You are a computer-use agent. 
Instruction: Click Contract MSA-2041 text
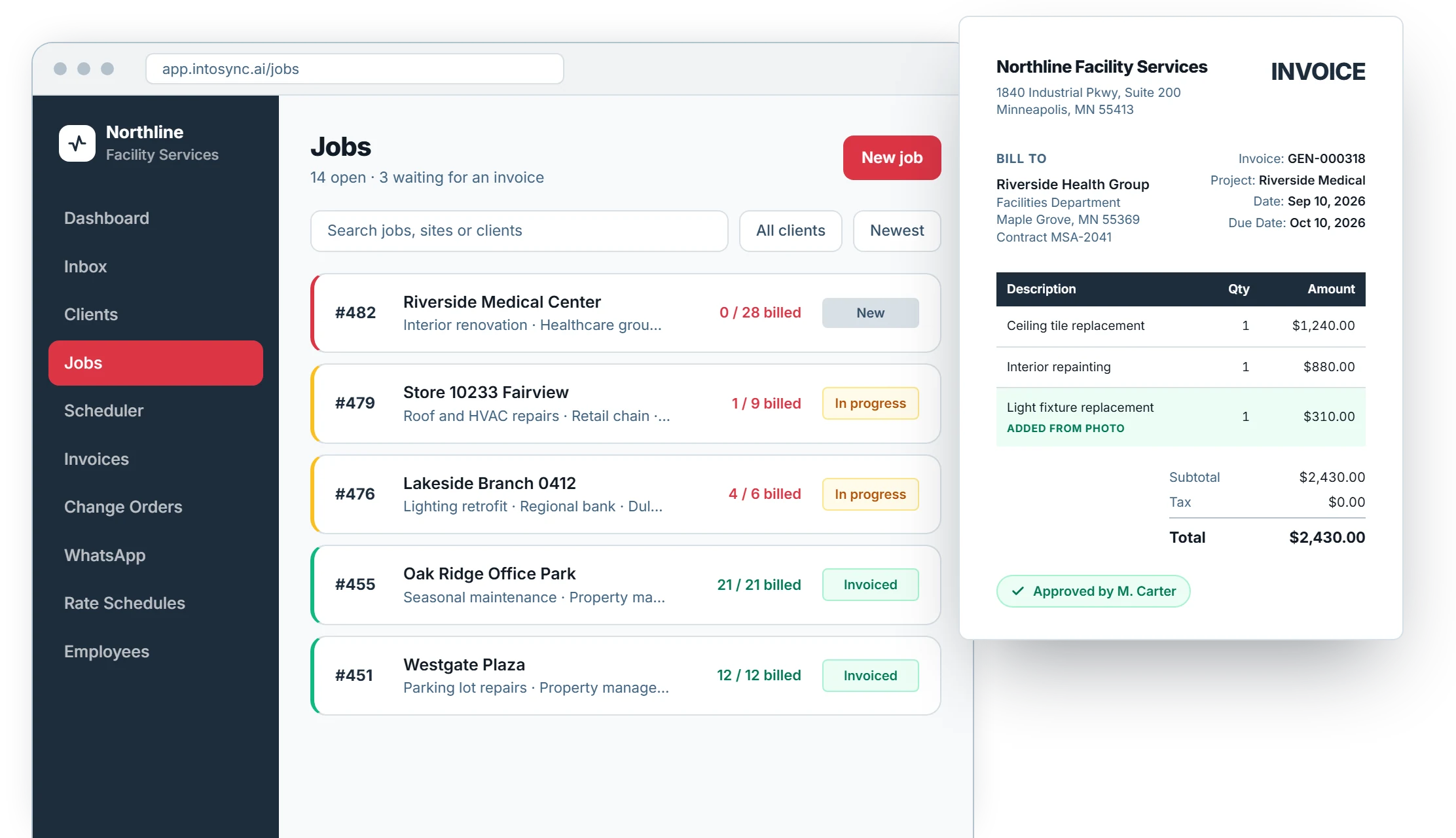click(x=1054, y=237)
